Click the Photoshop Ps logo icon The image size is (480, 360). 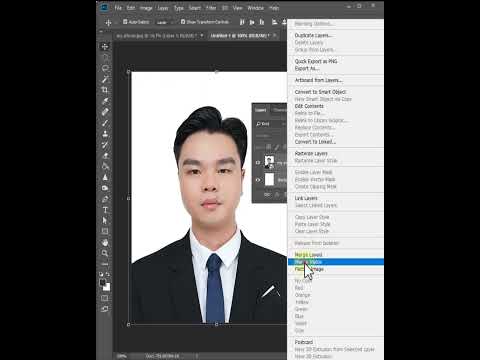(x=105, y=7)
